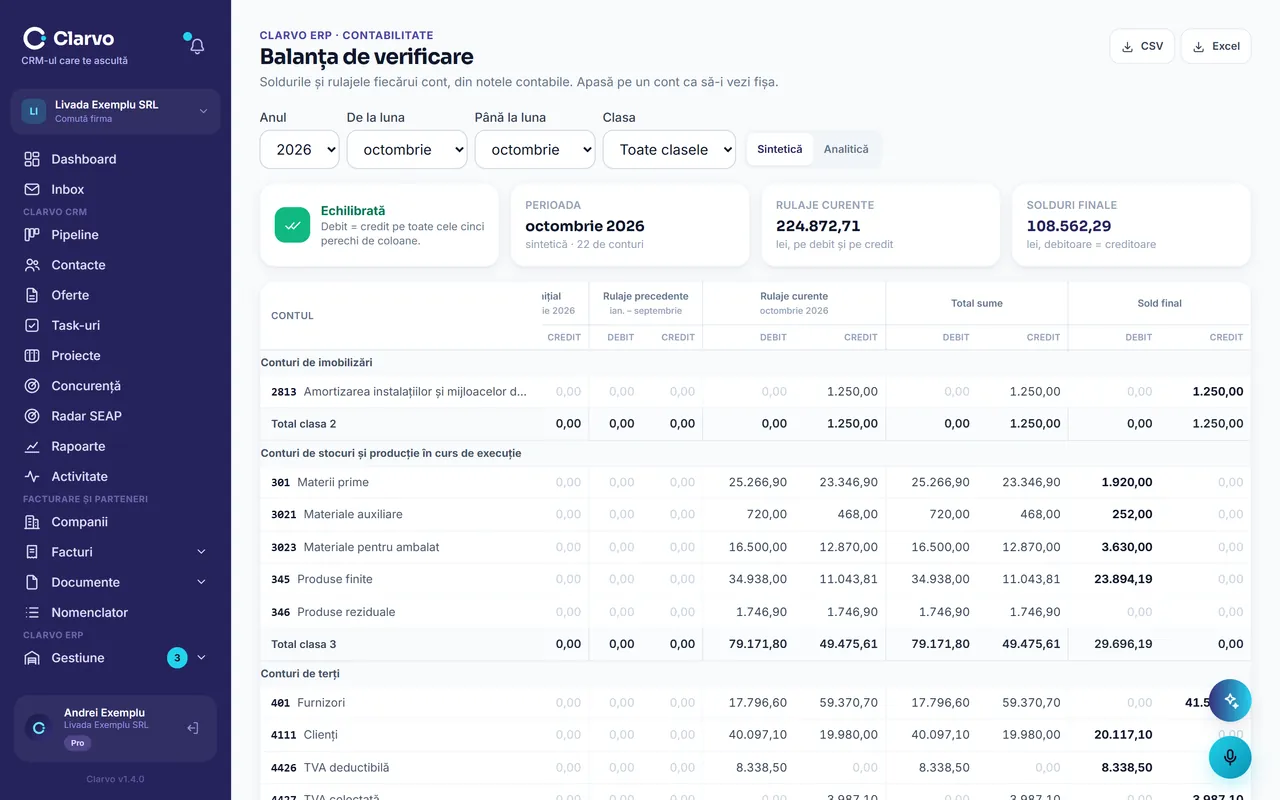This screenshot has height=800, width=1280.
Task: Switch balance view to Analitică
Action: pyautogui.click(x=846, y=149)
